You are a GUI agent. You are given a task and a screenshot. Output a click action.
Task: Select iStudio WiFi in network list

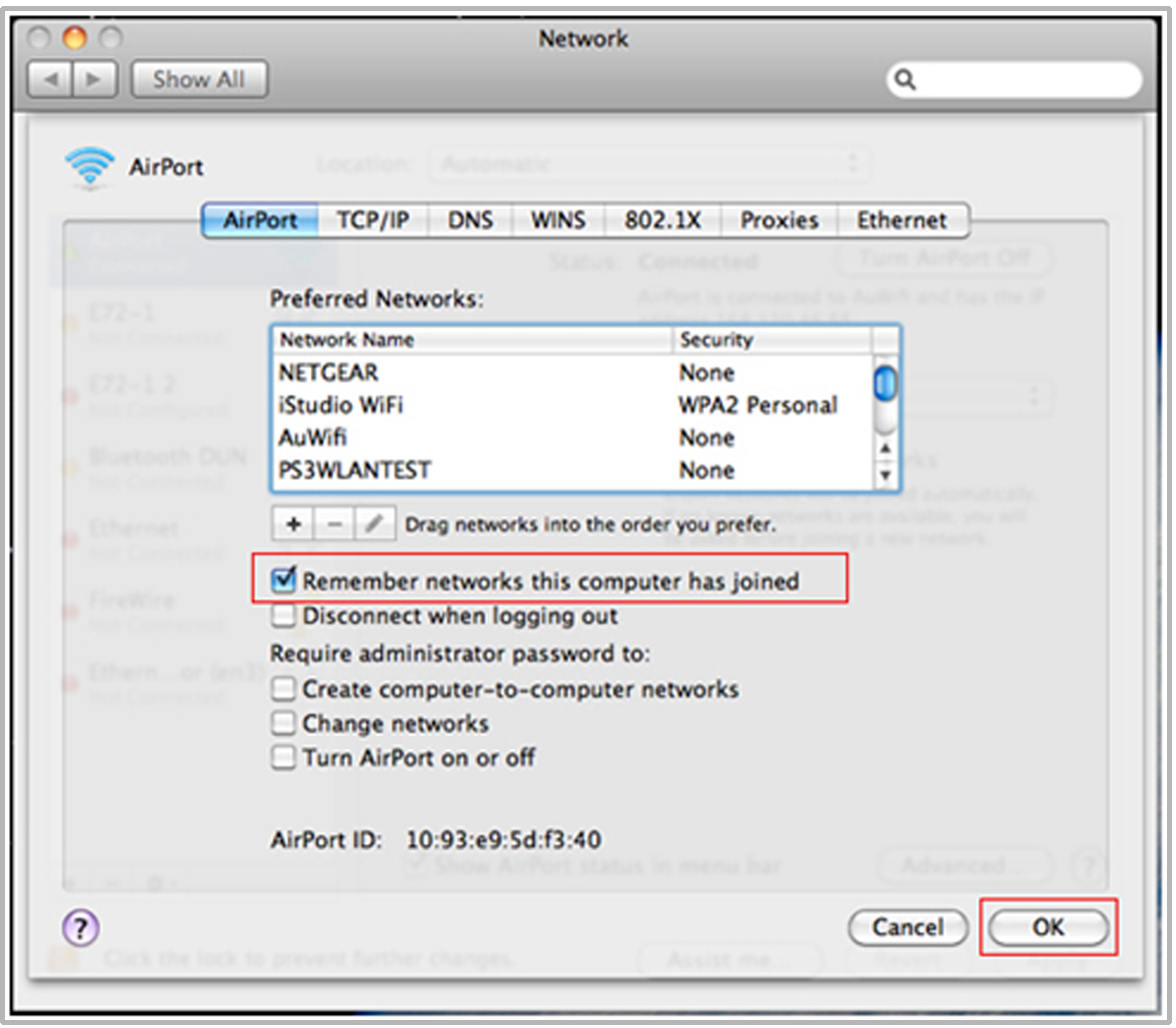(x=342, y=405)
